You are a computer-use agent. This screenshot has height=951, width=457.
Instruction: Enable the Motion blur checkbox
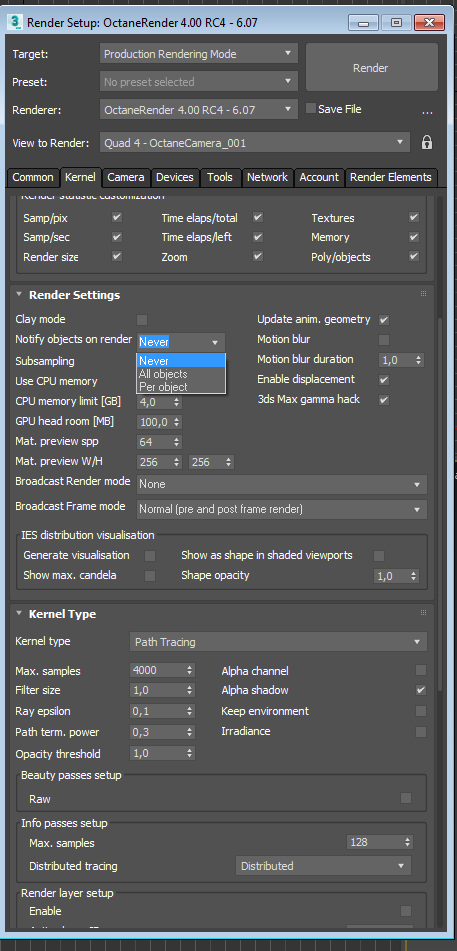click(384, 340)
